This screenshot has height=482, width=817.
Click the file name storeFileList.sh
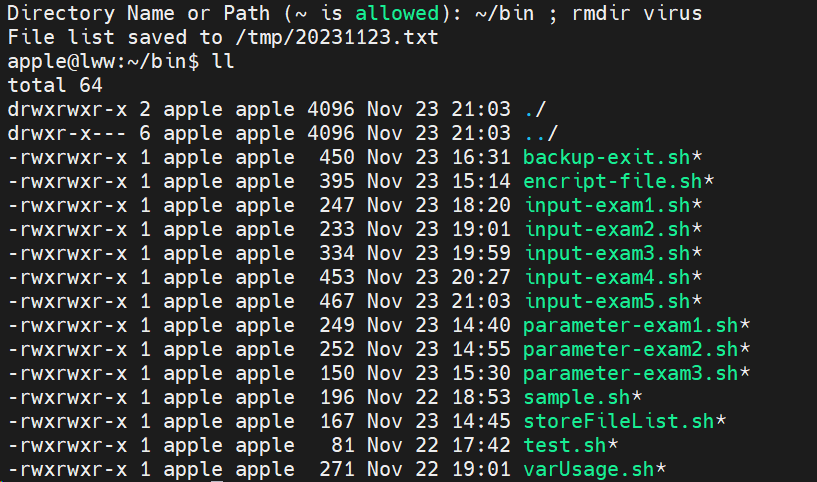618,421
